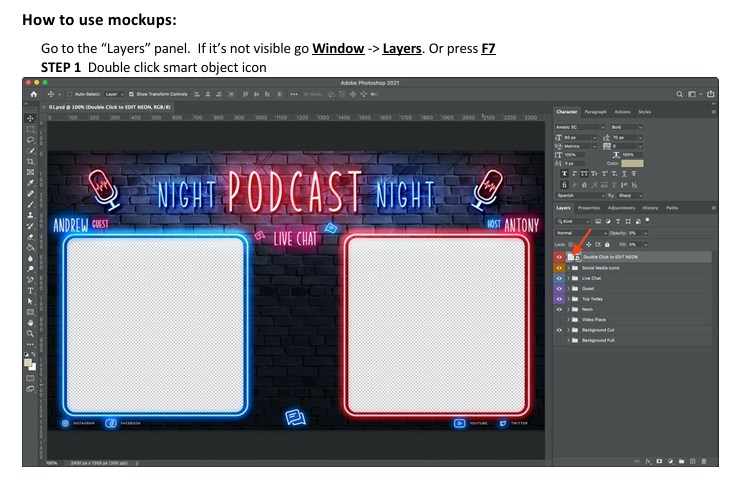Click the Underline text style button
Screen dimensions: 736x484
[624, 174]
